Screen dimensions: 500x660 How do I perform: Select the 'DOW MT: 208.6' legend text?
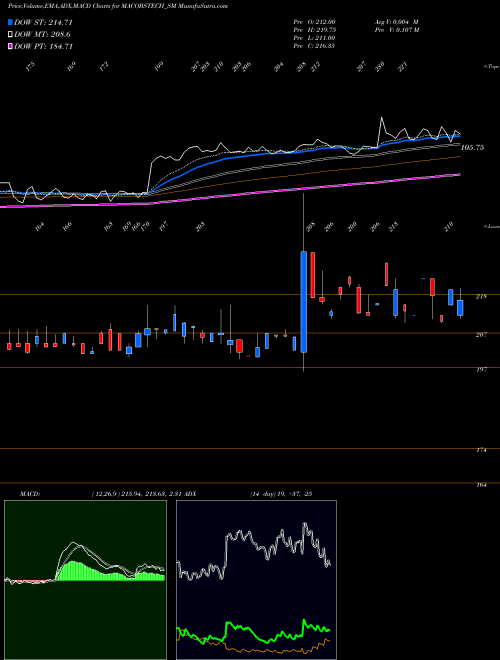42,35
